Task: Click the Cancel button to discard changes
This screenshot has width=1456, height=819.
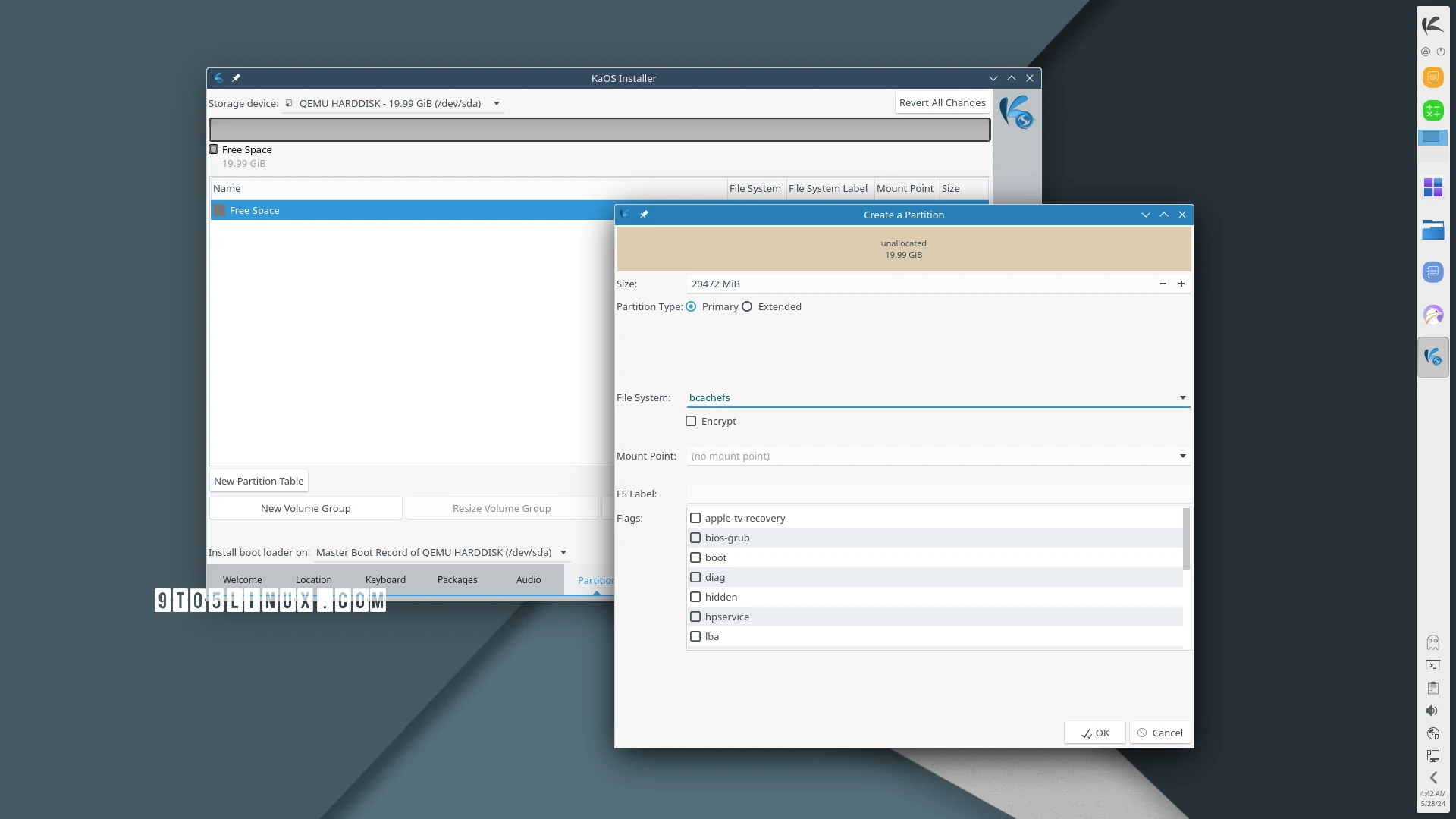Action: pyautogui.click(x=1160, y=732)
